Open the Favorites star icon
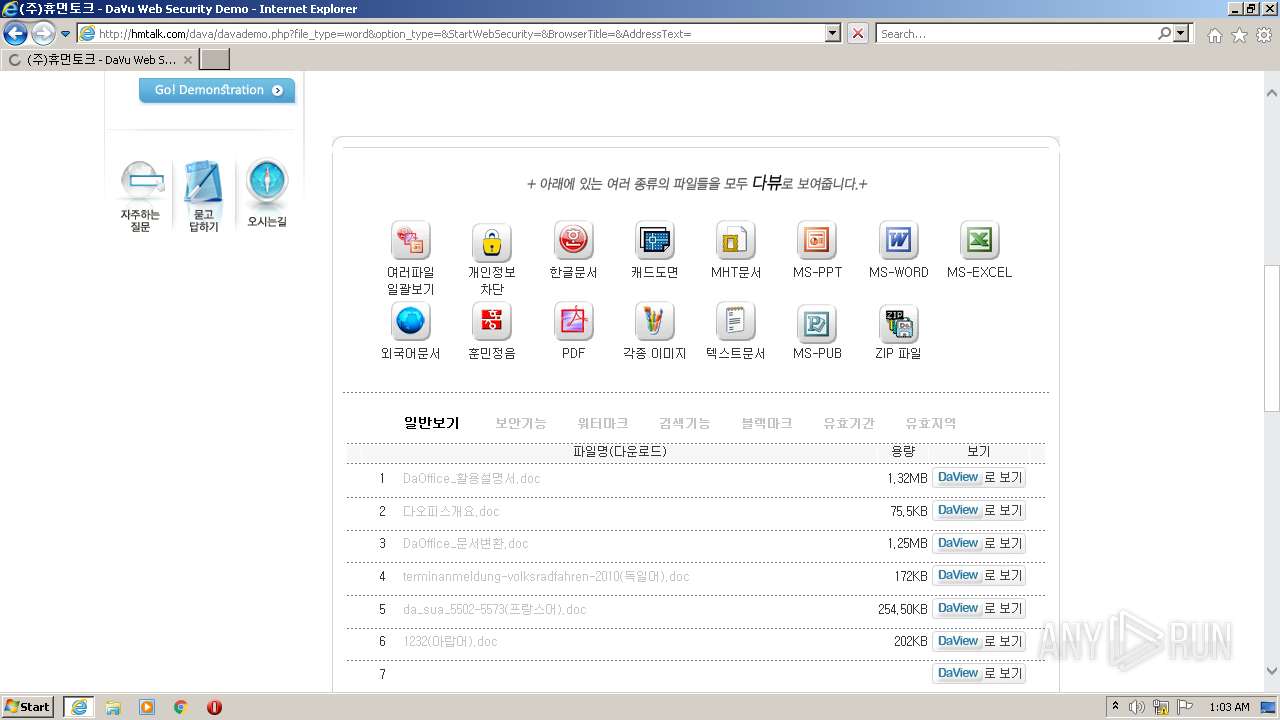 pos(1239,35)
